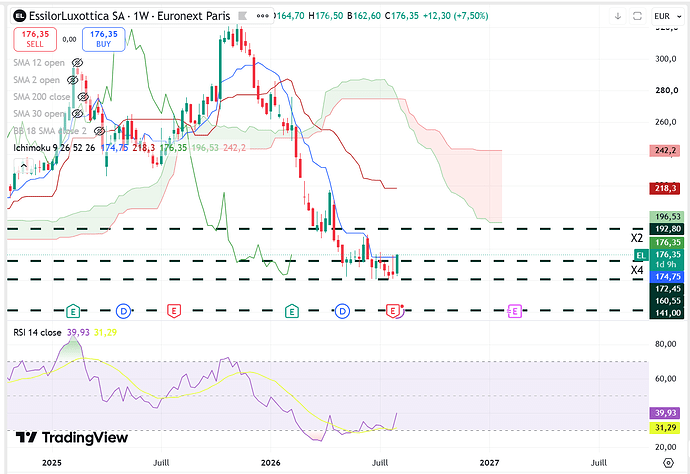Click the 218,3 red price label

click(x=665, y=188)
